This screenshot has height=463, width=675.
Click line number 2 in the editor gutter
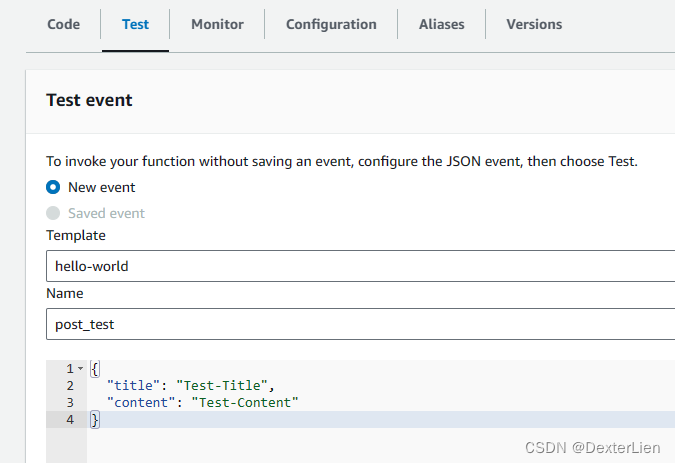[x=69, y=385]
